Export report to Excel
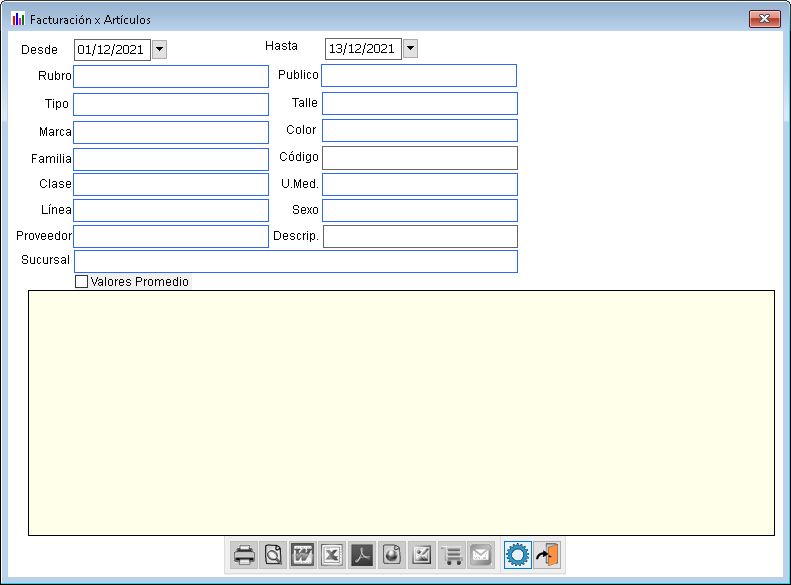Screen dimensions: 791x585 coord(332,555)
